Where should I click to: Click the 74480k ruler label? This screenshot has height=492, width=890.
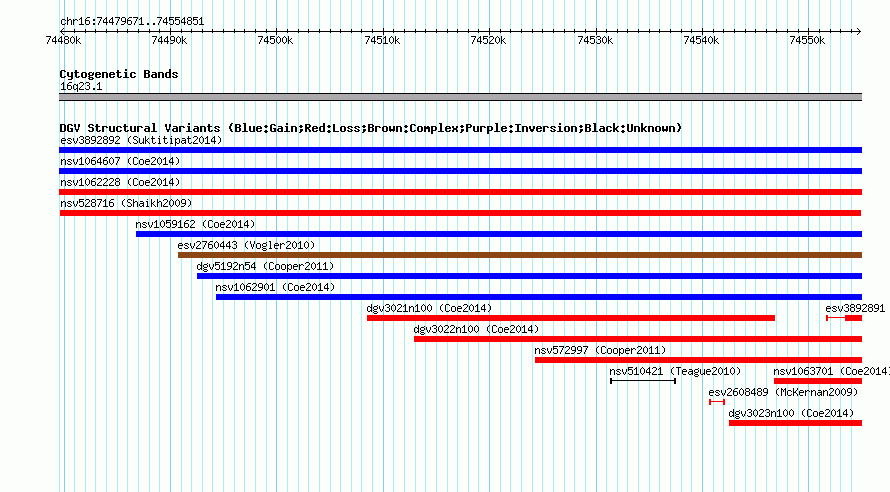(x=63, y=40)
